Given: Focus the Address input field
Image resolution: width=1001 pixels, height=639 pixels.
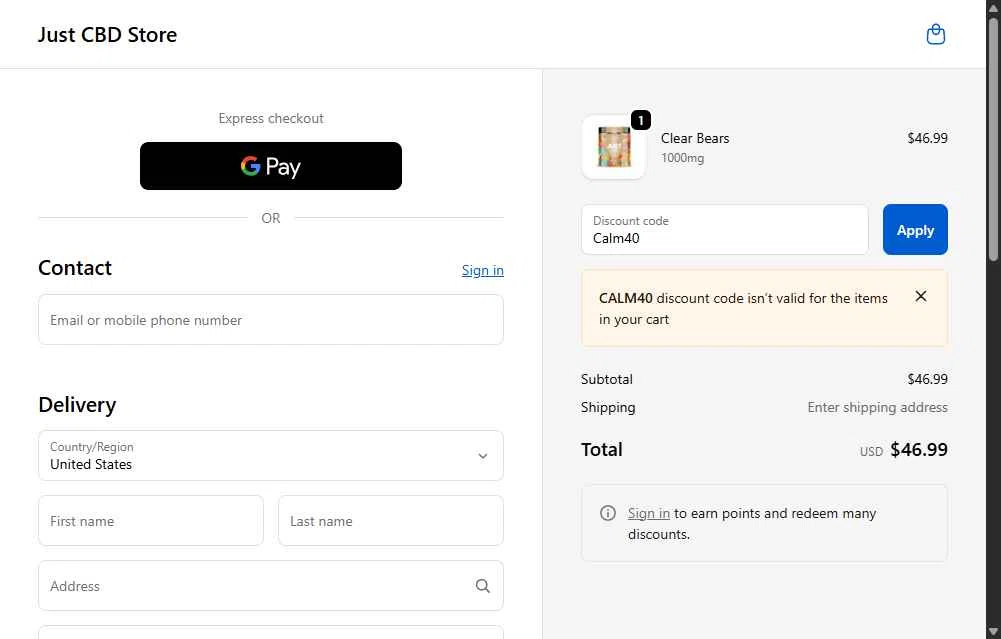Looking at the screenshot, I should pos(255,586).
